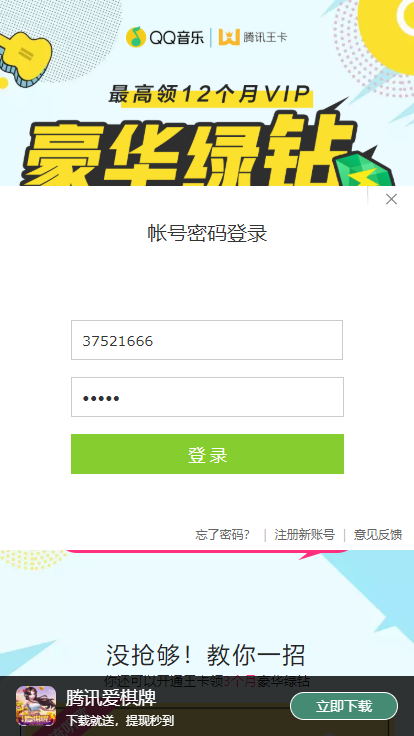Open the 意见反馈 link
The width and height of the screenshot is (414, 736).
pyautogui.click(x=378, y=535)
